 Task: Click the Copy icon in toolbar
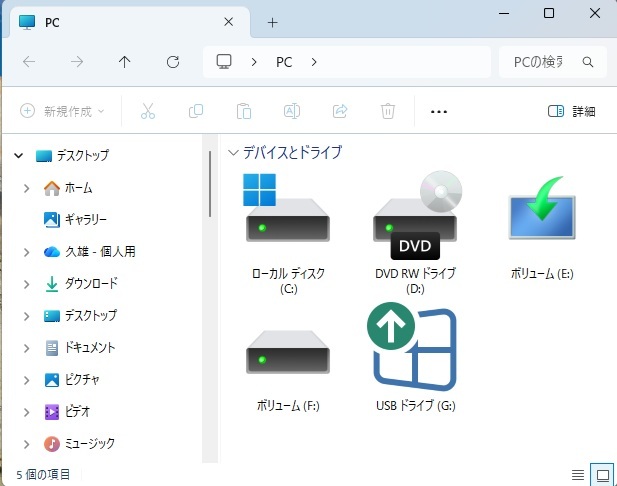pyautogui.click(x=196, y=111)
